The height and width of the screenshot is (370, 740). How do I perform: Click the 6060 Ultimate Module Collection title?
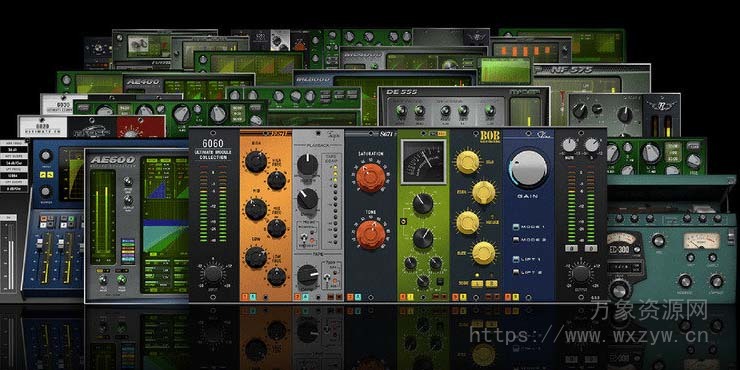pos(213,149)
